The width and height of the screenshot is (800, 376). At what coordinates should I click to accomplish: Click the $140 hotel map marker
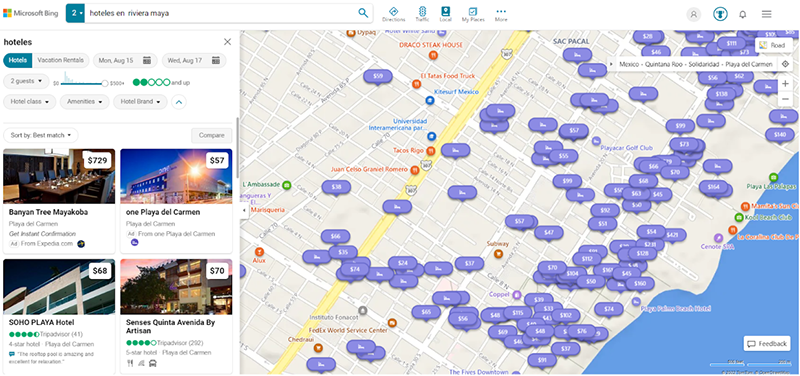pyautogui.click(x=780, y=135)
